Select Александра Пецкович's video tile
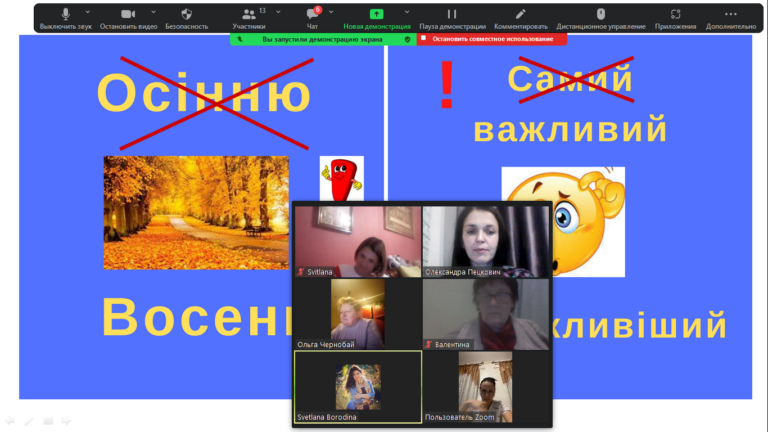 (x=485, y=242)
